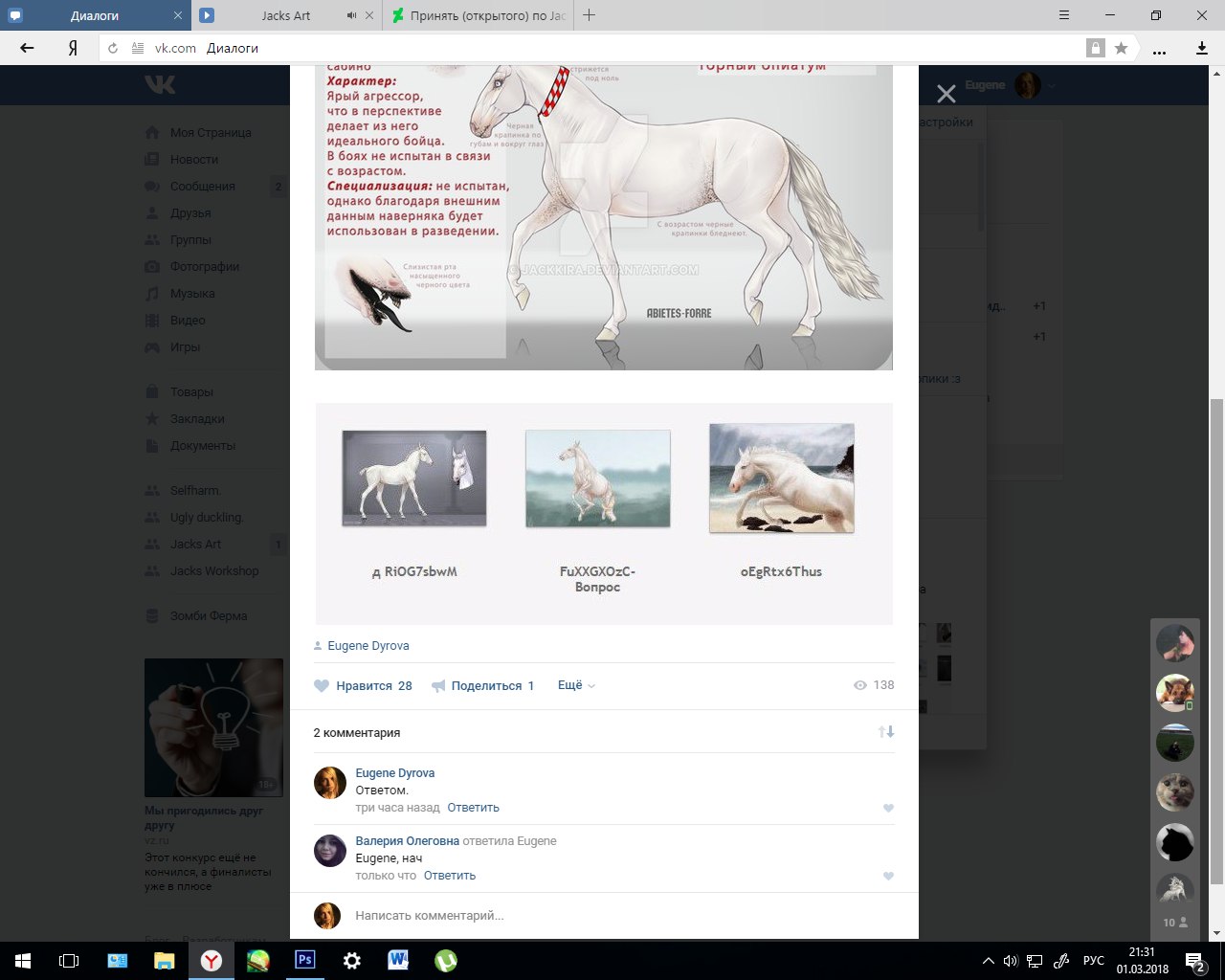Open Photoshop from the taskbar
The height and width of the screenshot is (980, 1225).
[x=305, y=960]
